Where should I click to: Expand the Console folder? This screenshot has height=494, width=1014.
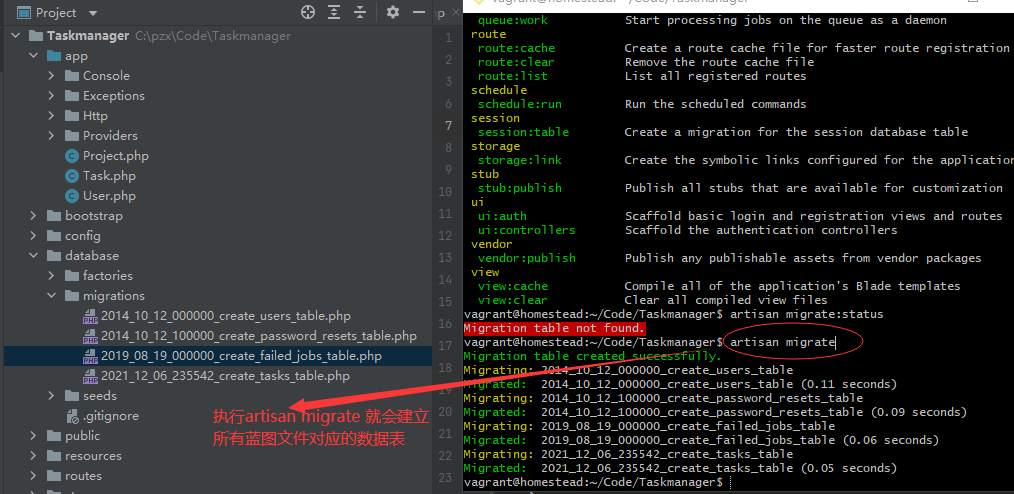pos(51,76)
